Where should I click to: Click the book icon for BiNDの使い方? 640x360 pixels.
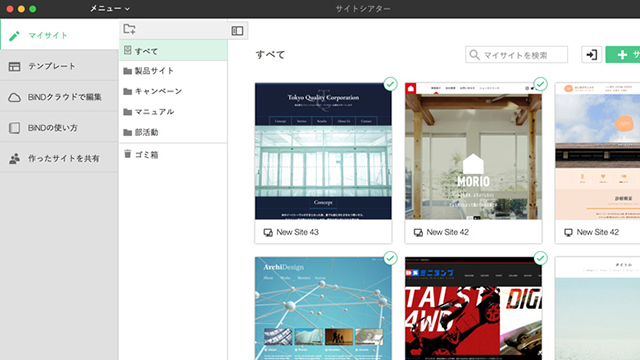point(14,128)
